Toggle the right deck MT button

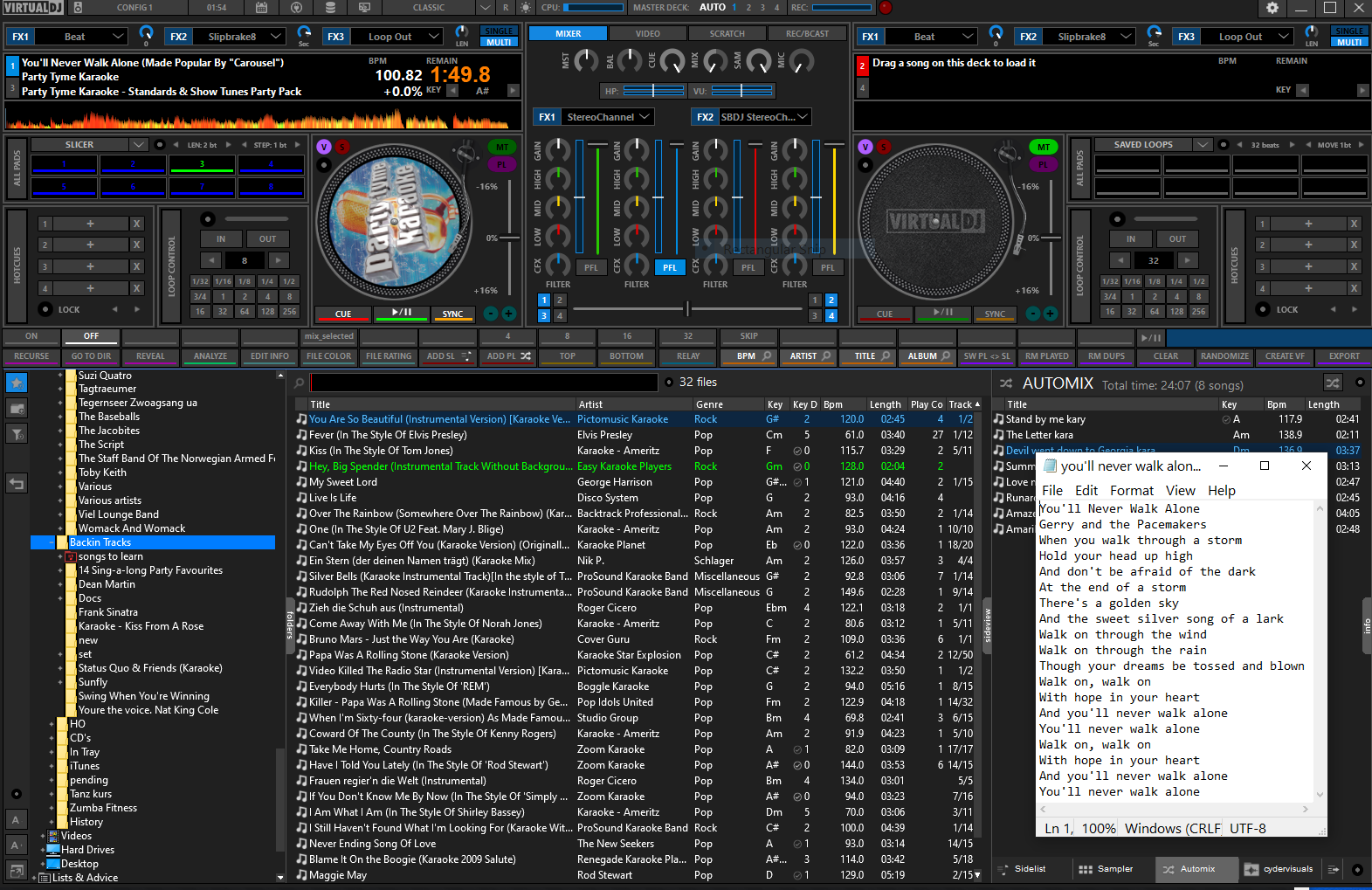(1044, 147)
